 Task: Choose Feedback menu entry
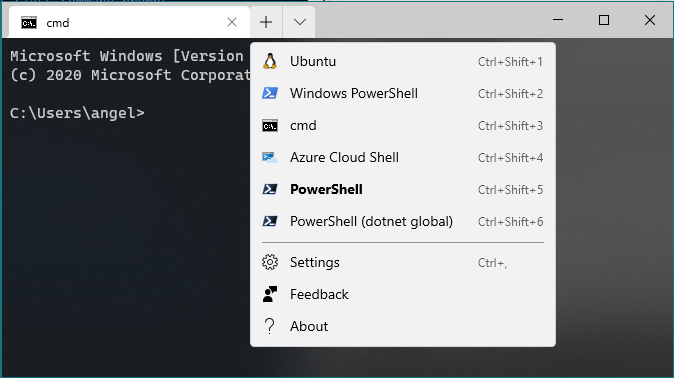pos(403,294)
